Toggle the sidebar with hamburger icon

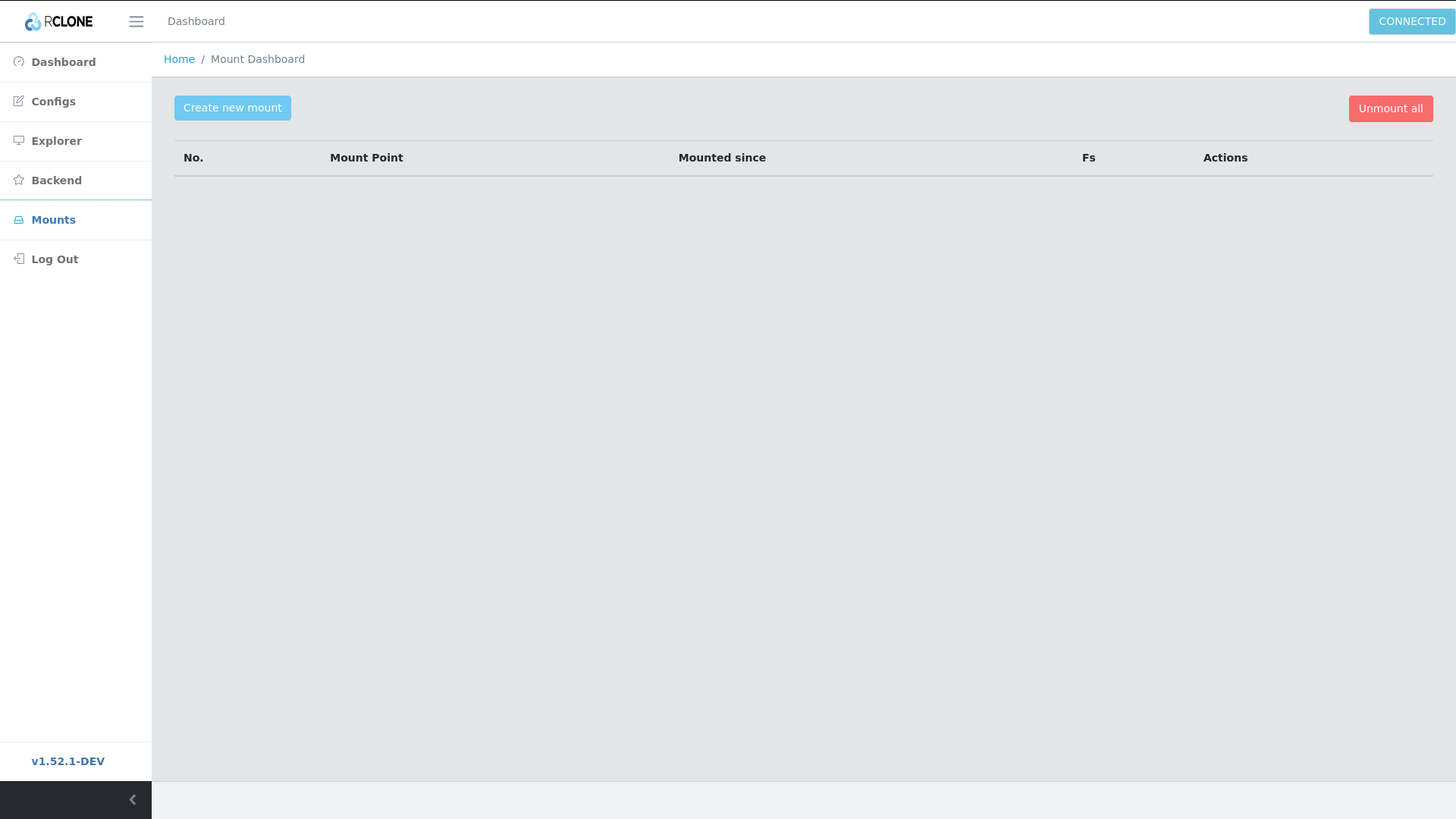[x=136, y=22]
